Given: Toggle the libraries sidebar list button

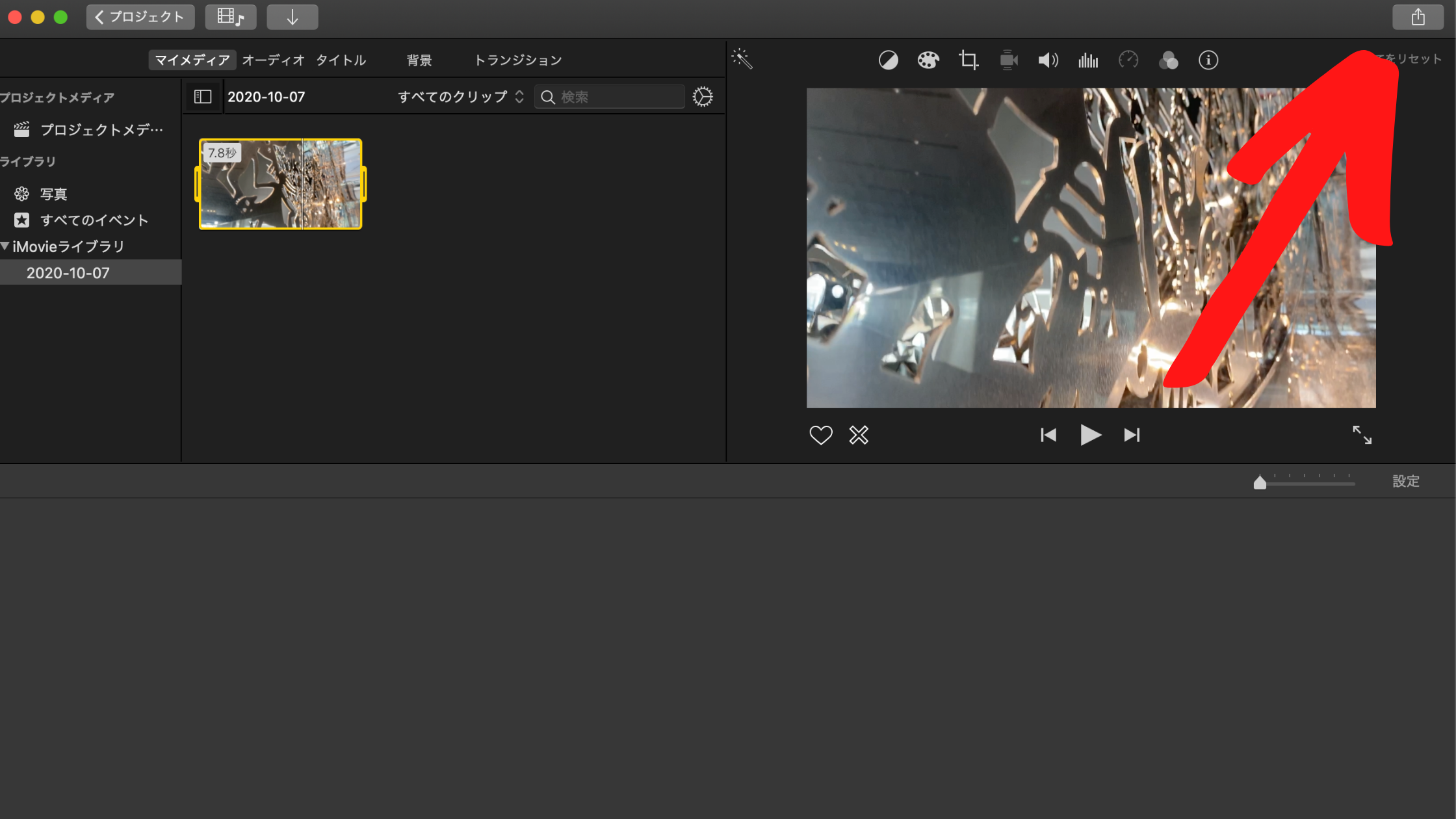Looking at the screenshot, I should 203,97.
